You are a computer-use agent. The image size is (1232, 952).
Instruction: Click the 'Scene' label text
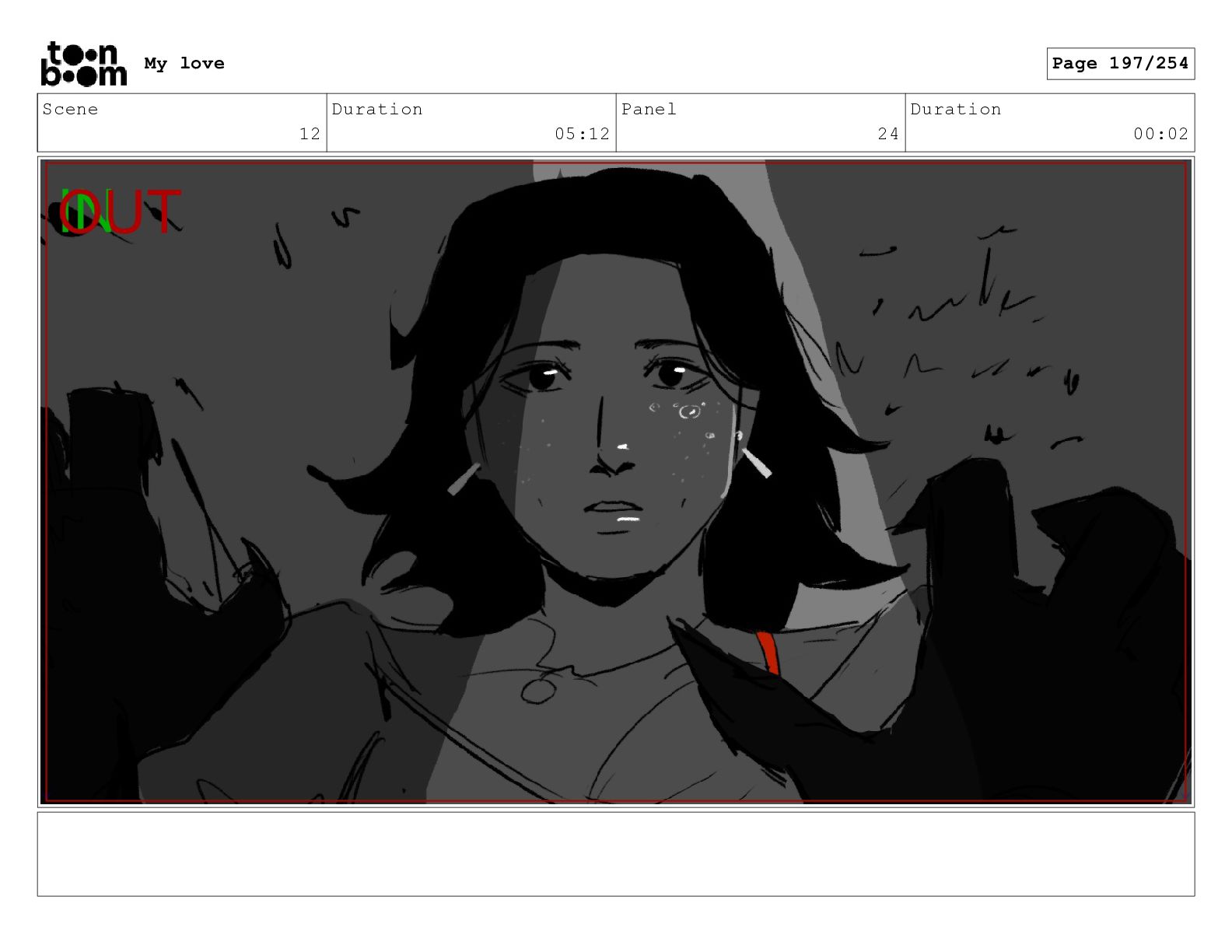71,109
